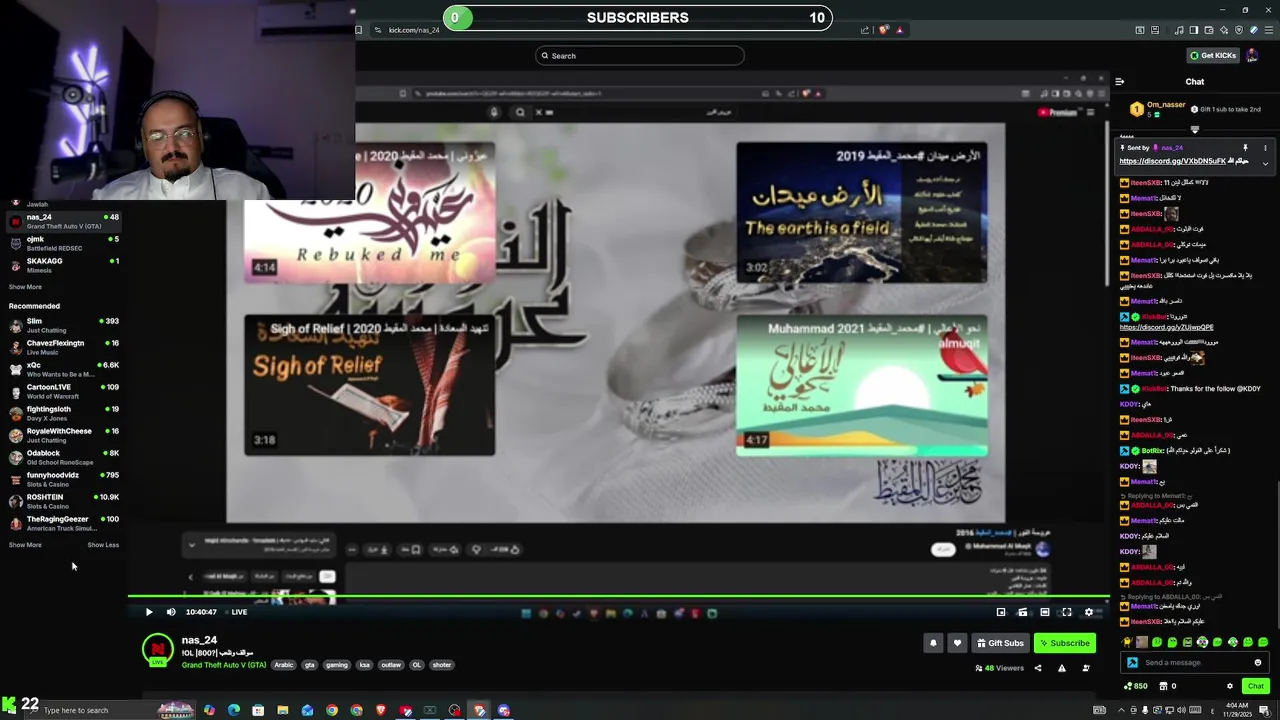Select the outlaw tag chip
1280x720 pixels.
click(391, 665)
